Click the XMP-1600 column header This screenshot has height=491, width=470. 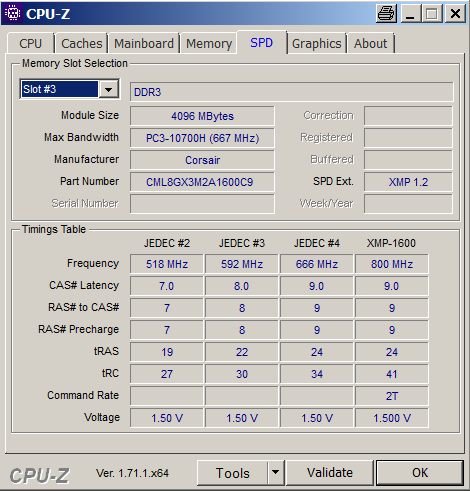point(391,243)
